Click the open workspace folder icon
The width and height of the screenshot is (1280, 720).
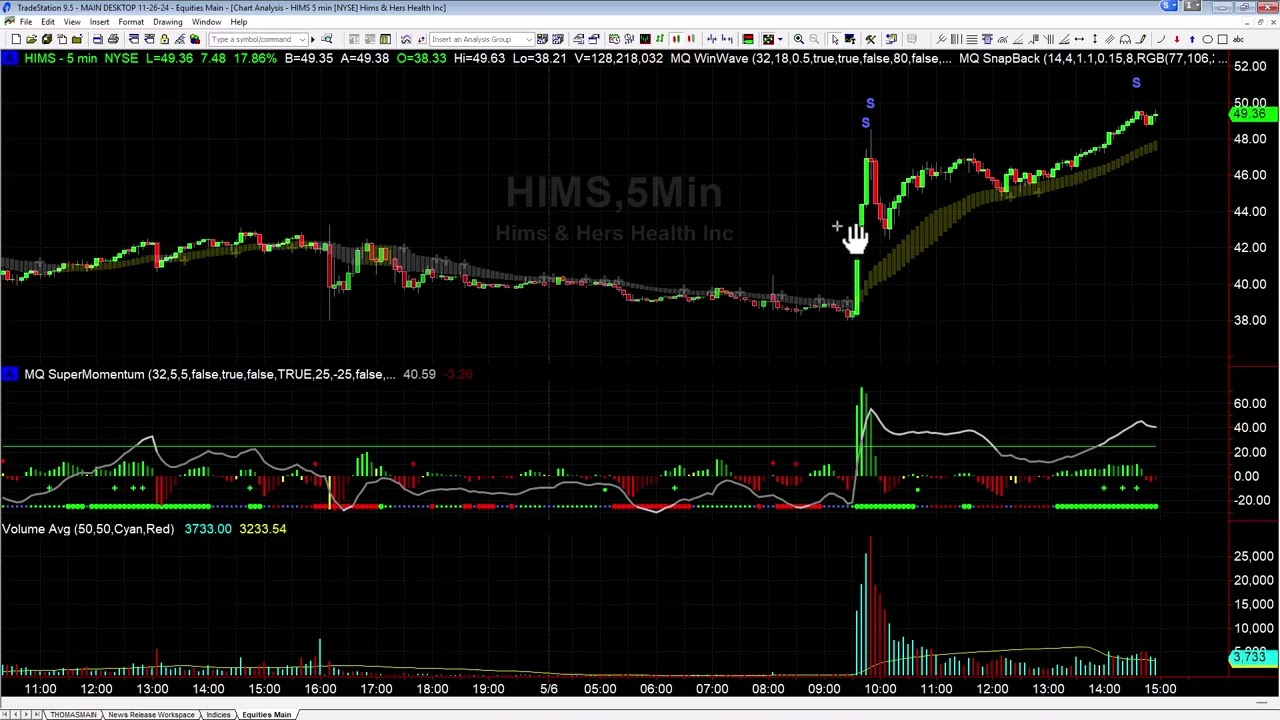(31, 39)
